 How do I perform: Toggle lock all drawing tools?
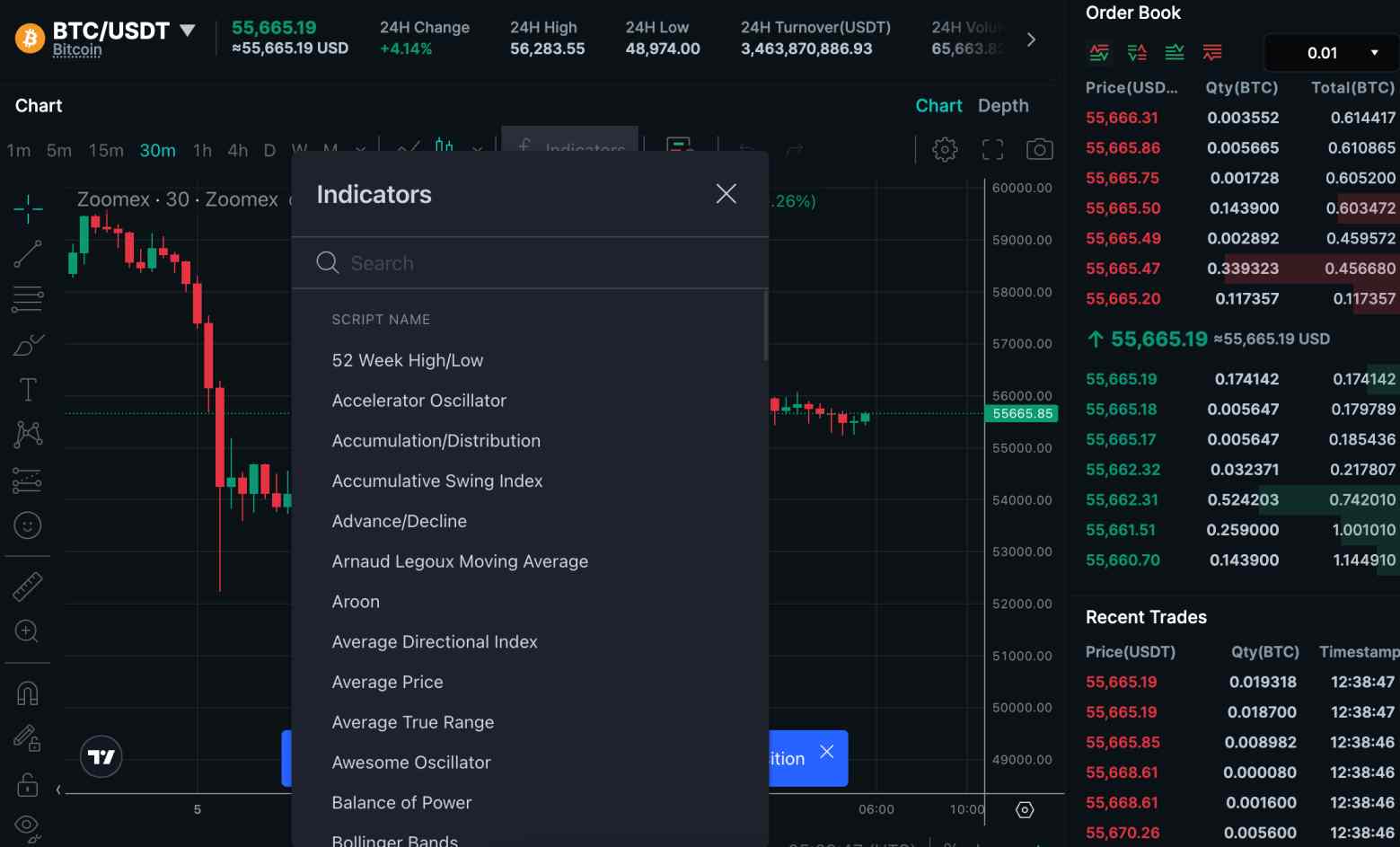pos(28,784)
